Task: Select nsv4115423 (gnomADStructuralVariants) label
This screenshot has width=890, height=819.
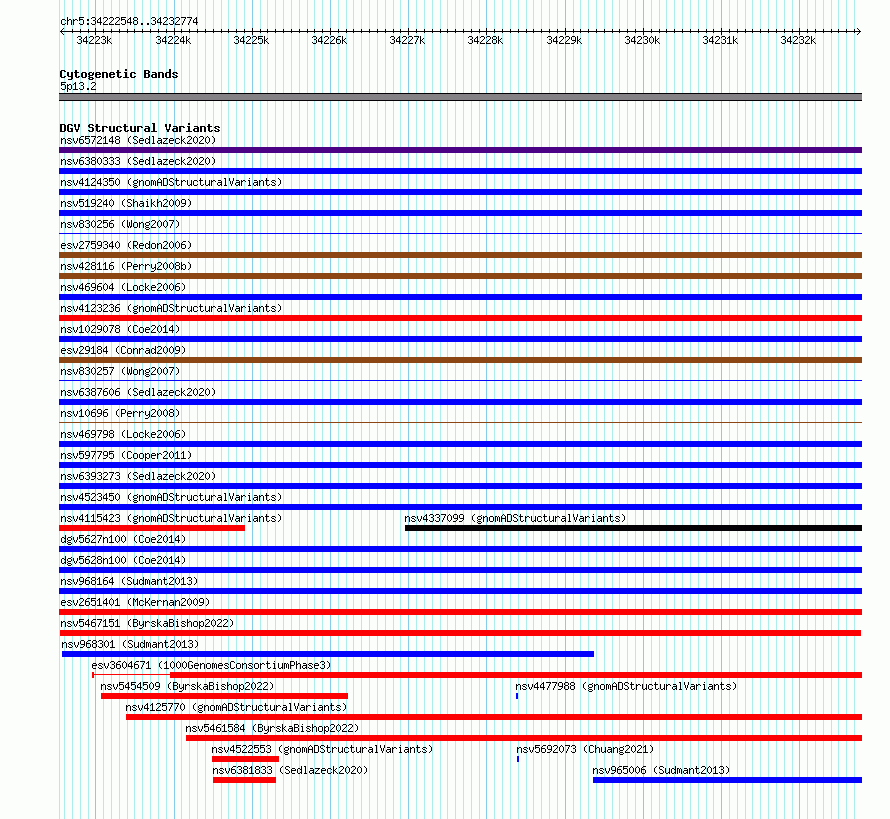Action: [x=171, y=518]
